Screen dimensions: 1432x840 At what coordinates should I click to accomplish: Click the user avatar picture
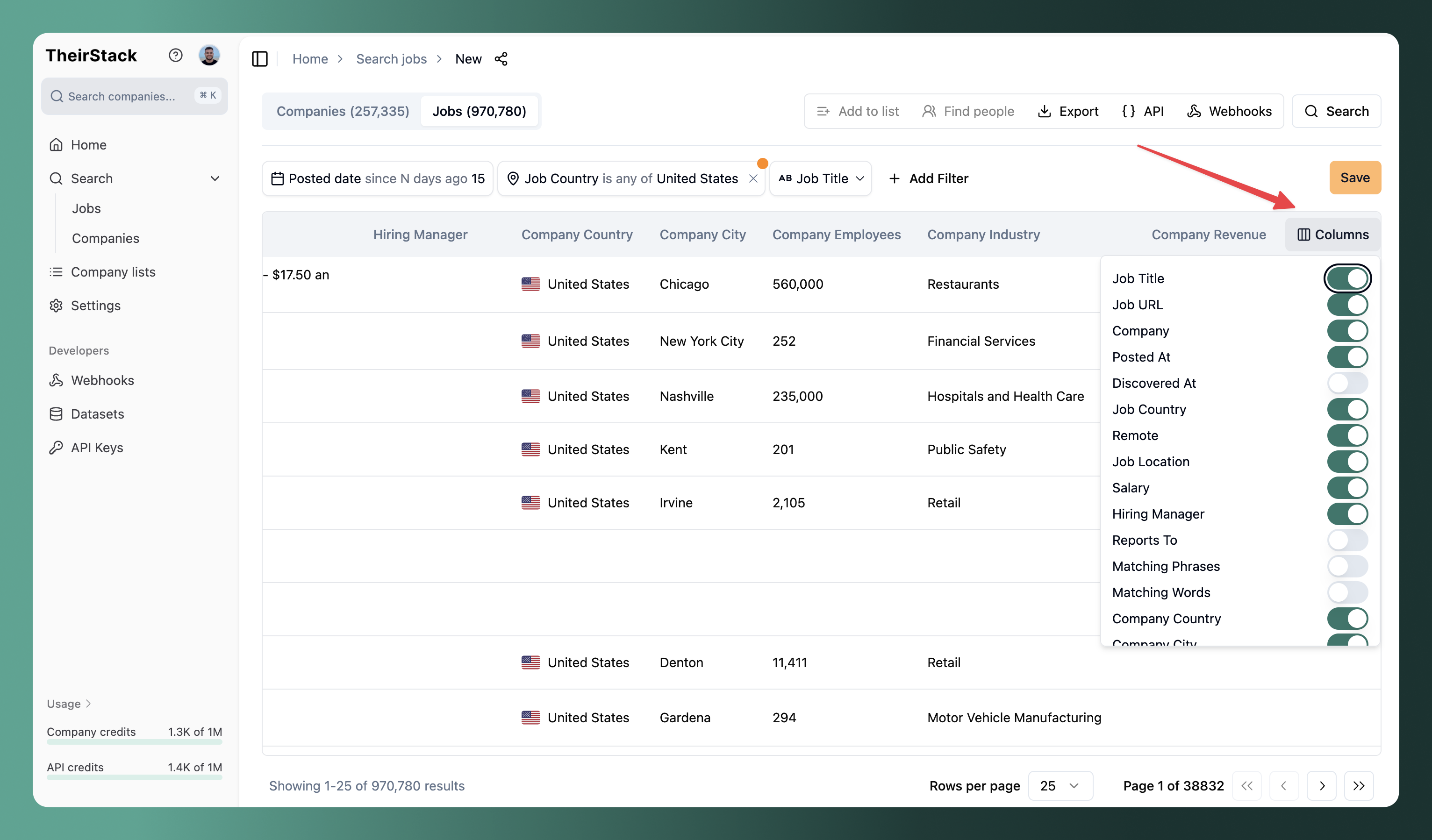(x=209, y=55)
